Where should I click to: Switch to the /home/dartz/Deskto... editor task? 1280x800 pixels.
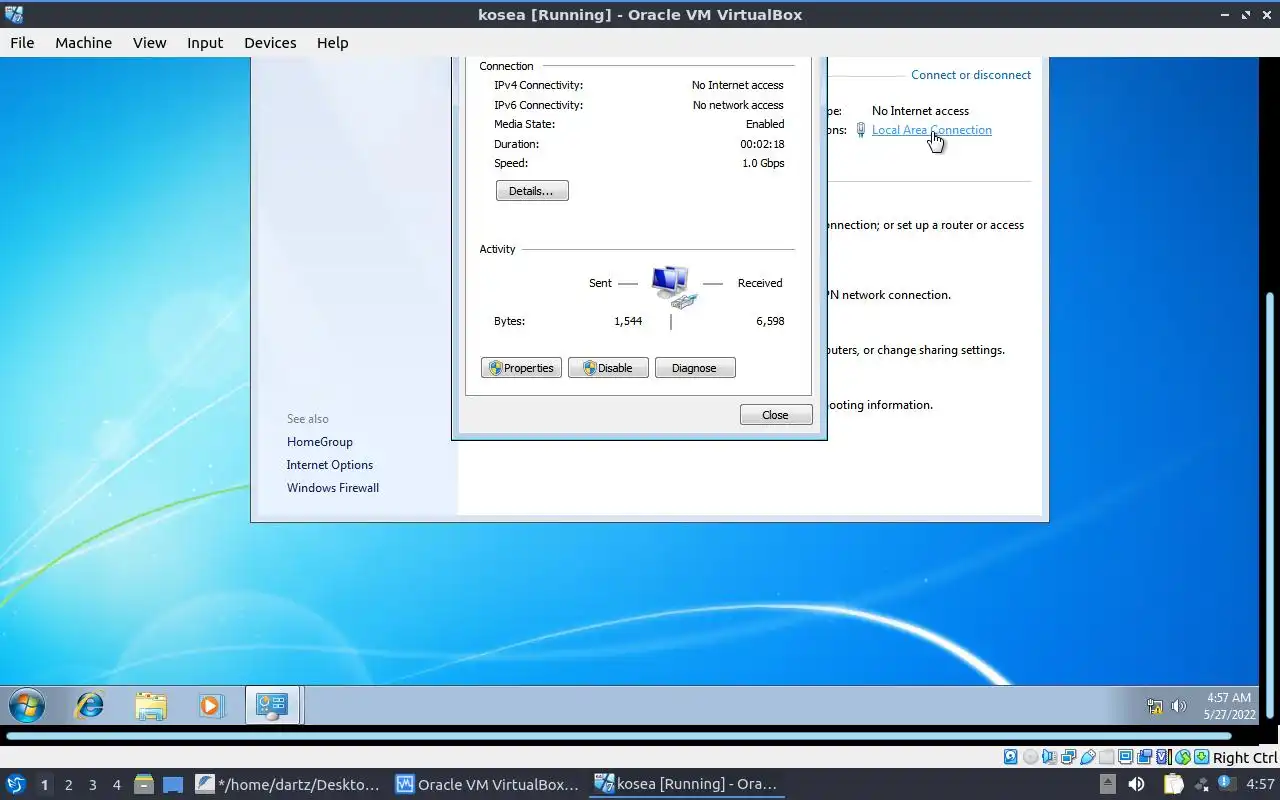(288, 784)
